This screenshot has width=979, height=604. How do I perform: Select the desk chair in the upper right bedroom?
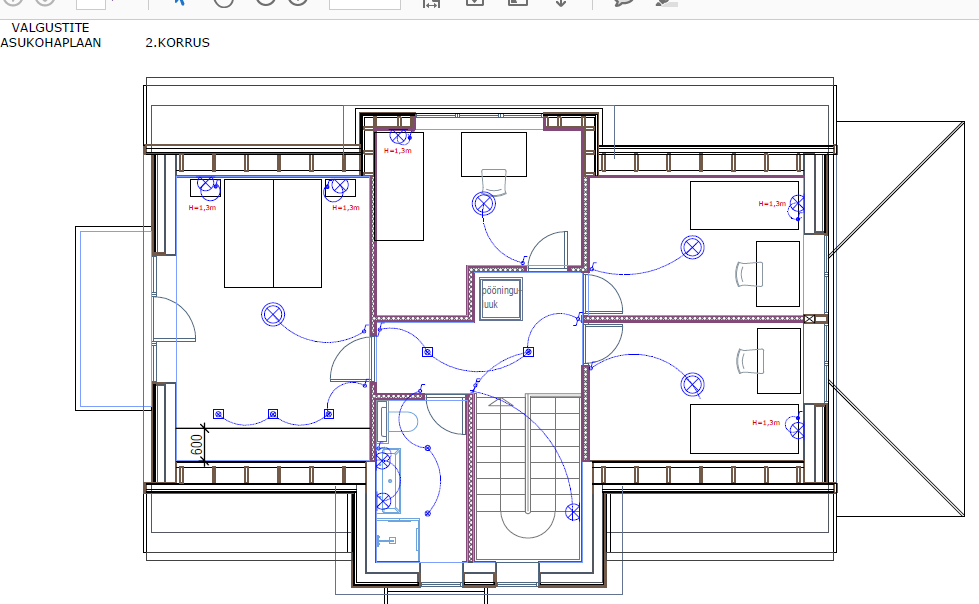747,273
